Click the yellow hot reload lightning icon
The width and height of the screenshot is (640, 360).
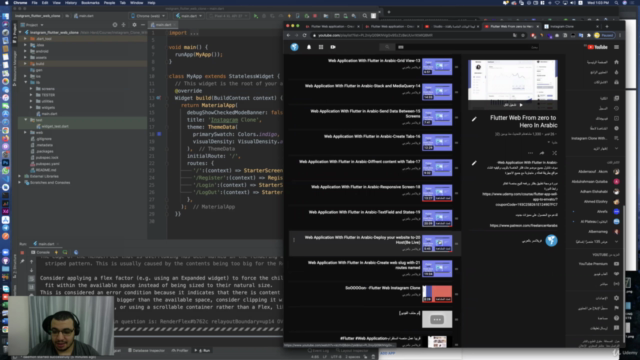pos(56,252)
